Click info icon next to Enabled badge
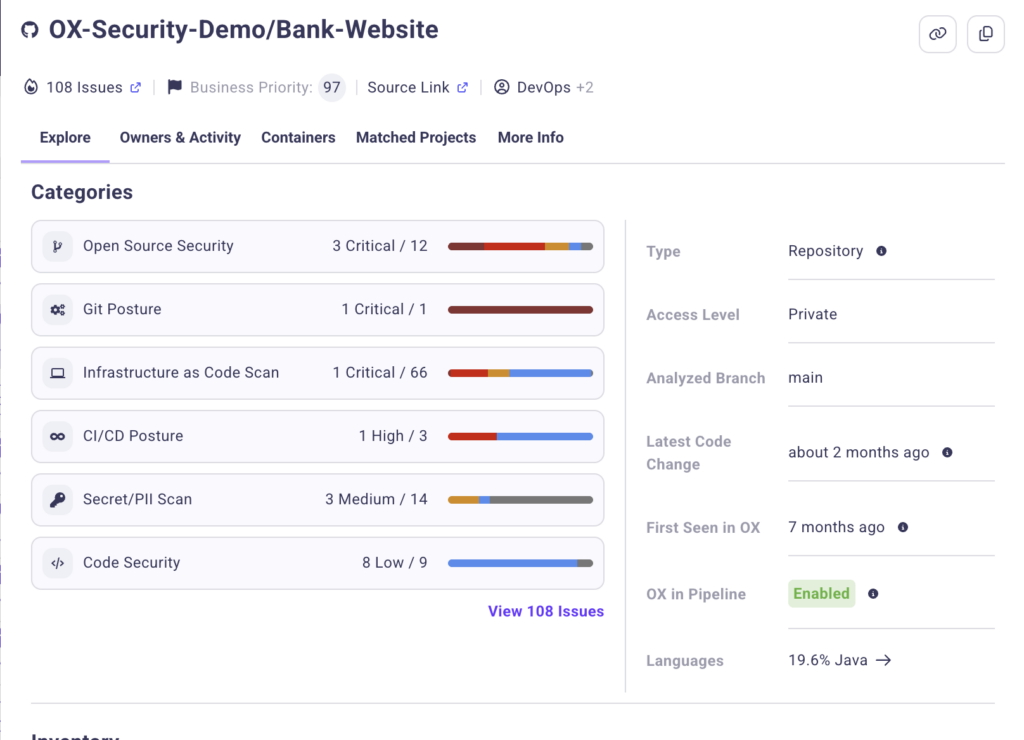1024x740 pixels. (x=872, y=594)
